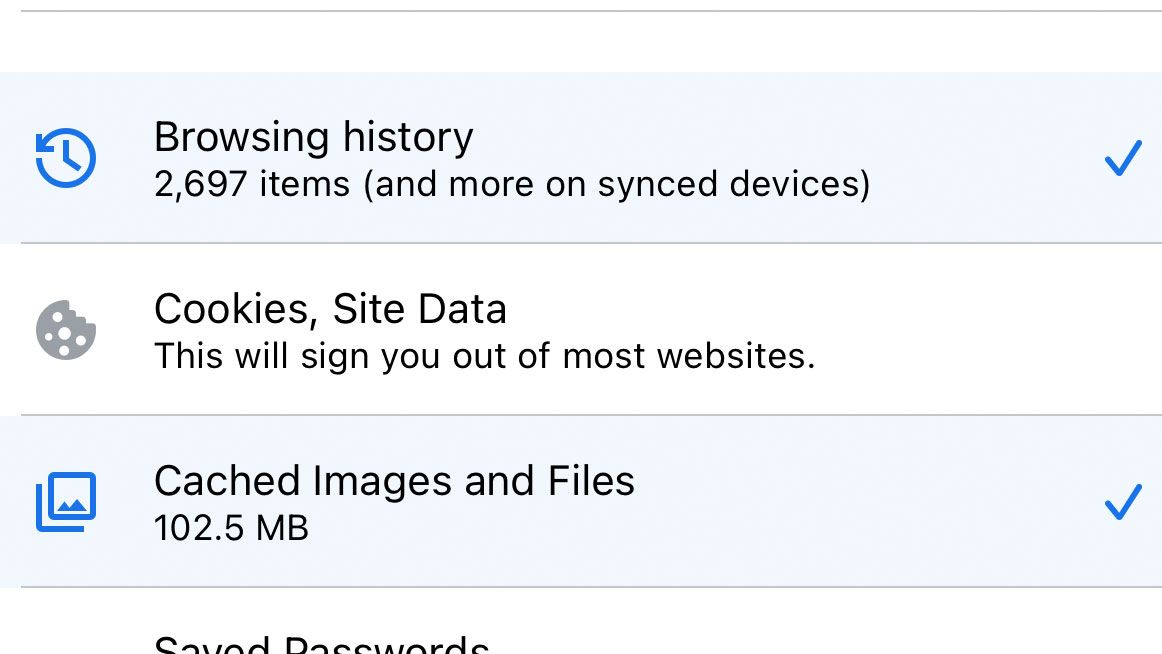Click the 102.5 MB cache size text
The image size is (1162, 654).
click(231, 528)
